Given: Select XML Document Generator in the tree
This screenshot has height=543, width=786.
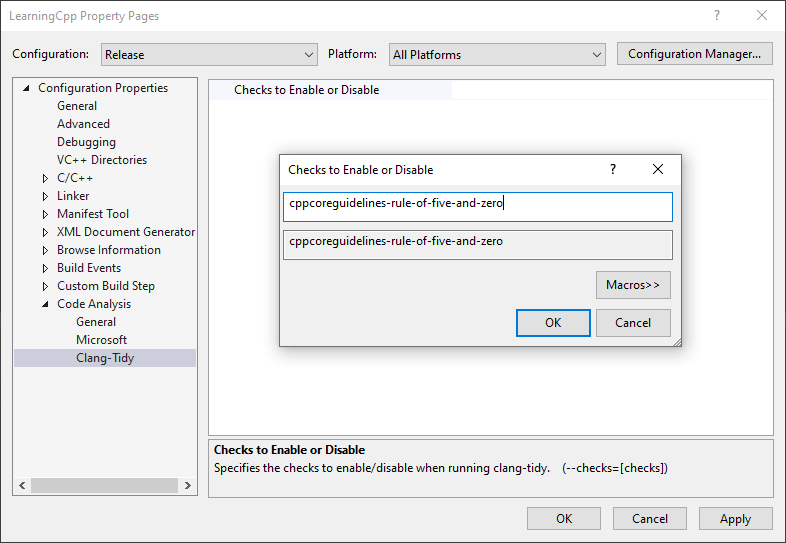Looking at the screenshot, I should 126,232.
